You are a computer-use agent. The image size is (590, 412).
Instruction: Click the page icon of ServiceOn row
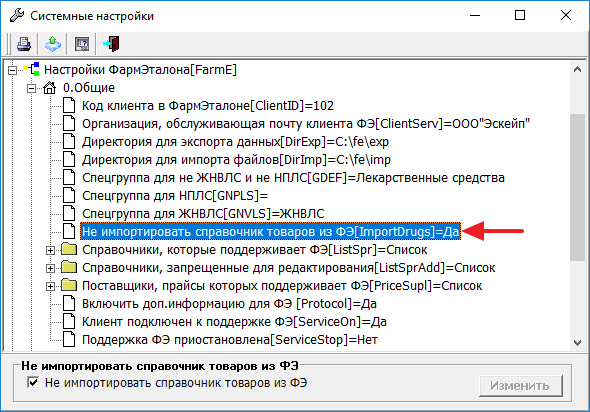pos(69,322)
